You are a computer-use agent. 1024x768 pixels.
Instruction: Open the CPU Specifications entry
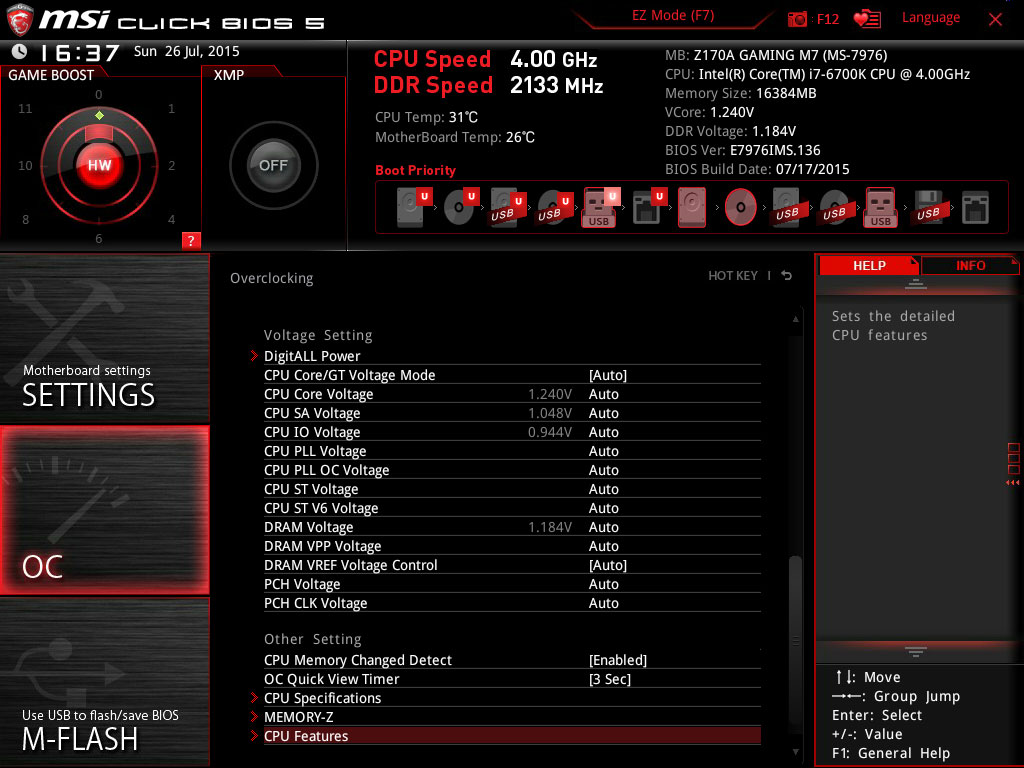tap(323, 698)
